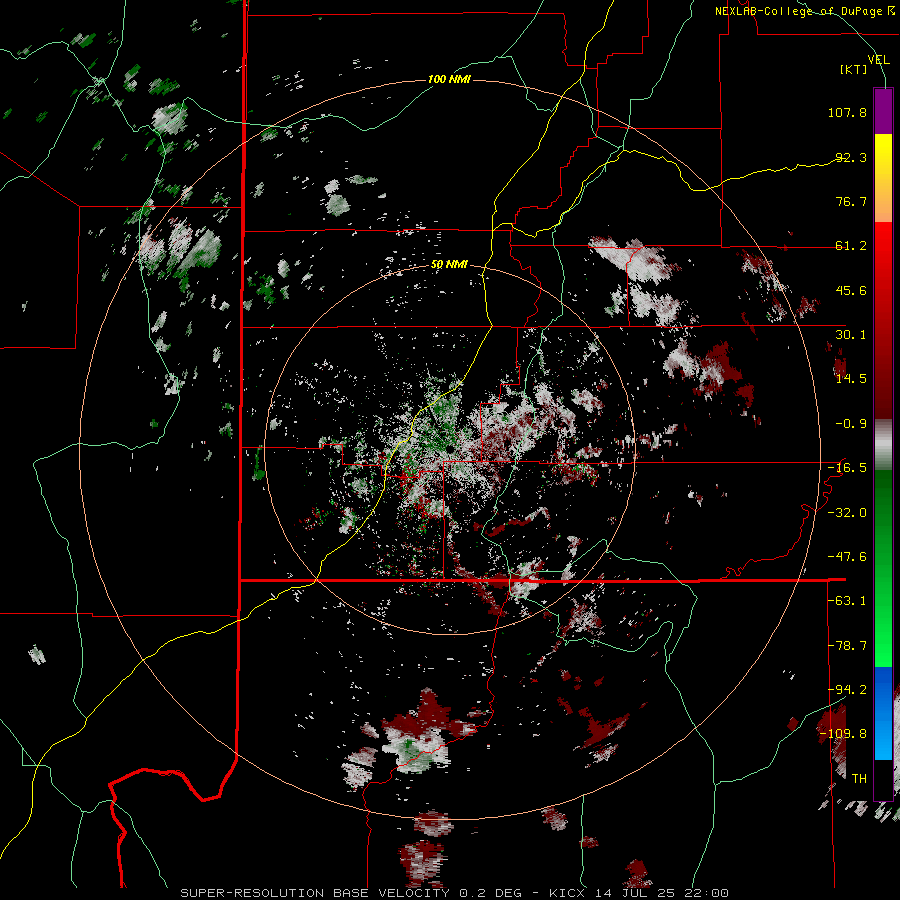900x900 pixels.
Task: Click the -78.7 velocity scale value
Action: coord(847,646)
